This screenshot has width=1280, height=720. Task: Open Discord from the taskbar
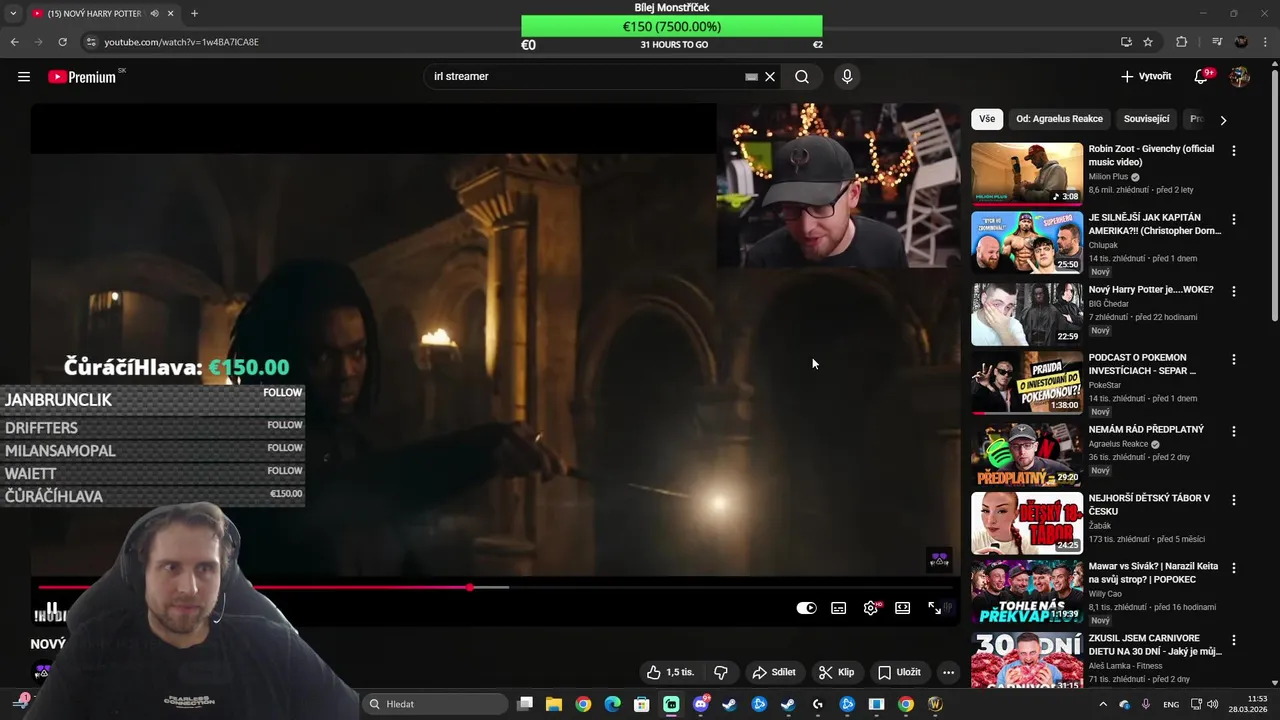coord(700,704)
